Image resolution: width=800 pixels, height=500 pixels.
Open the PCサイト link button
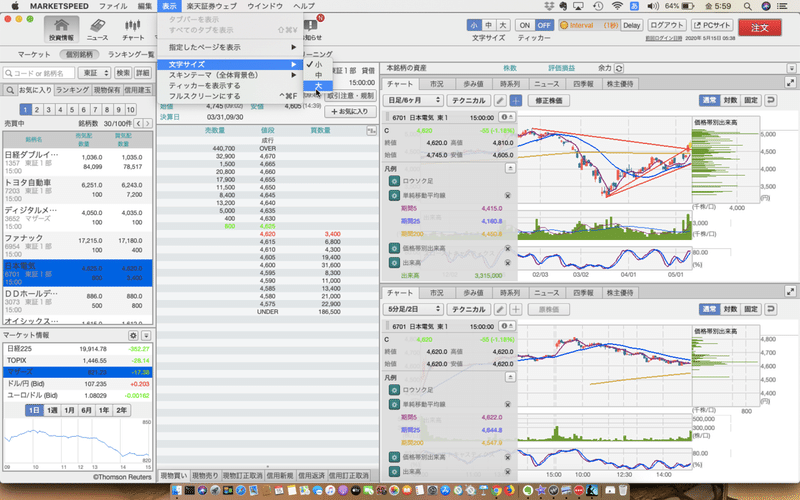click(712, 25)
